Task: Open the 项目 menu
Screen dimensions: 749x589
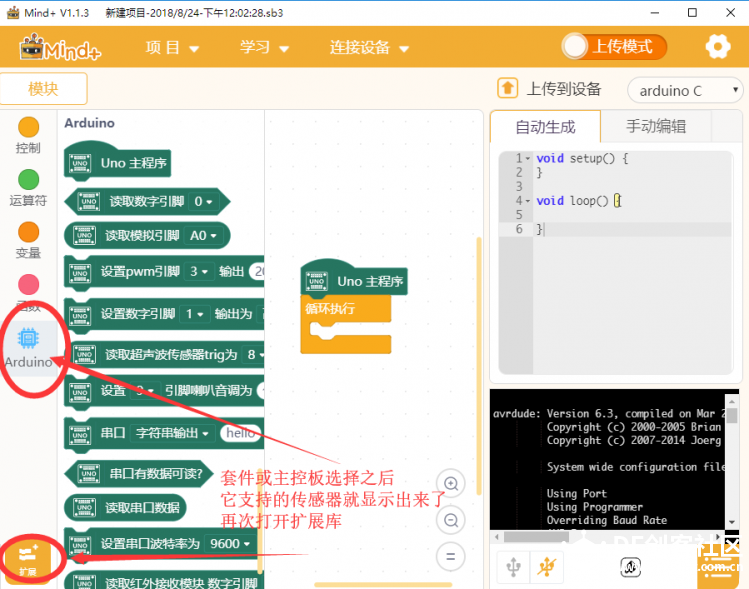Action: (172, 47)
